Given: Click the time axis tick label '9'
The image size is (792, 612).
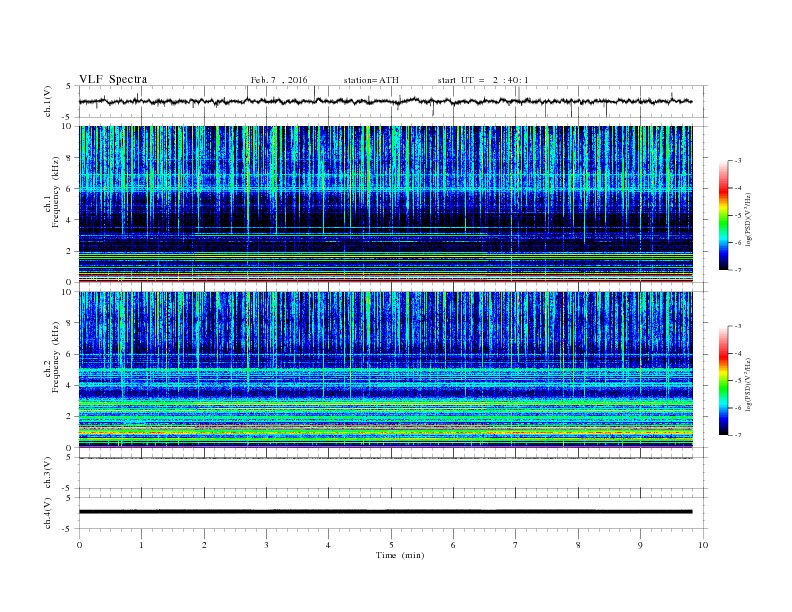Looking at the screenshot, I should tap(640, 545).
